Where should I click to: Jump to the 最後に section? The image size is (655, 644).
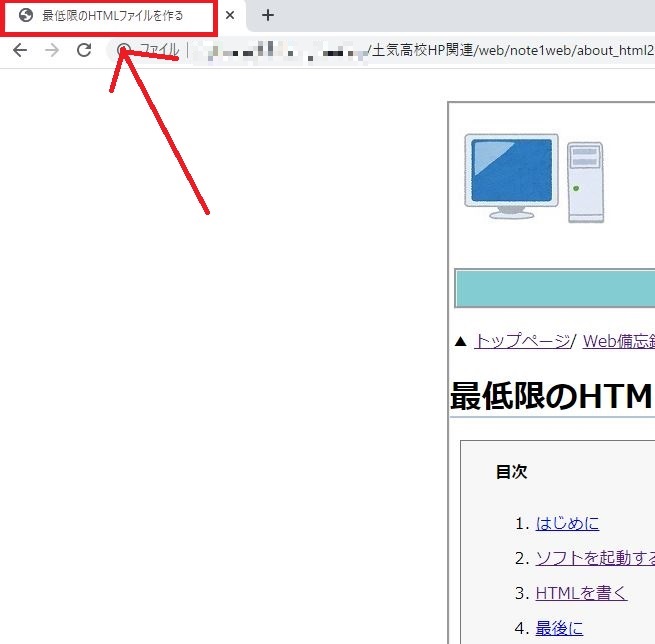click(558, 628)
